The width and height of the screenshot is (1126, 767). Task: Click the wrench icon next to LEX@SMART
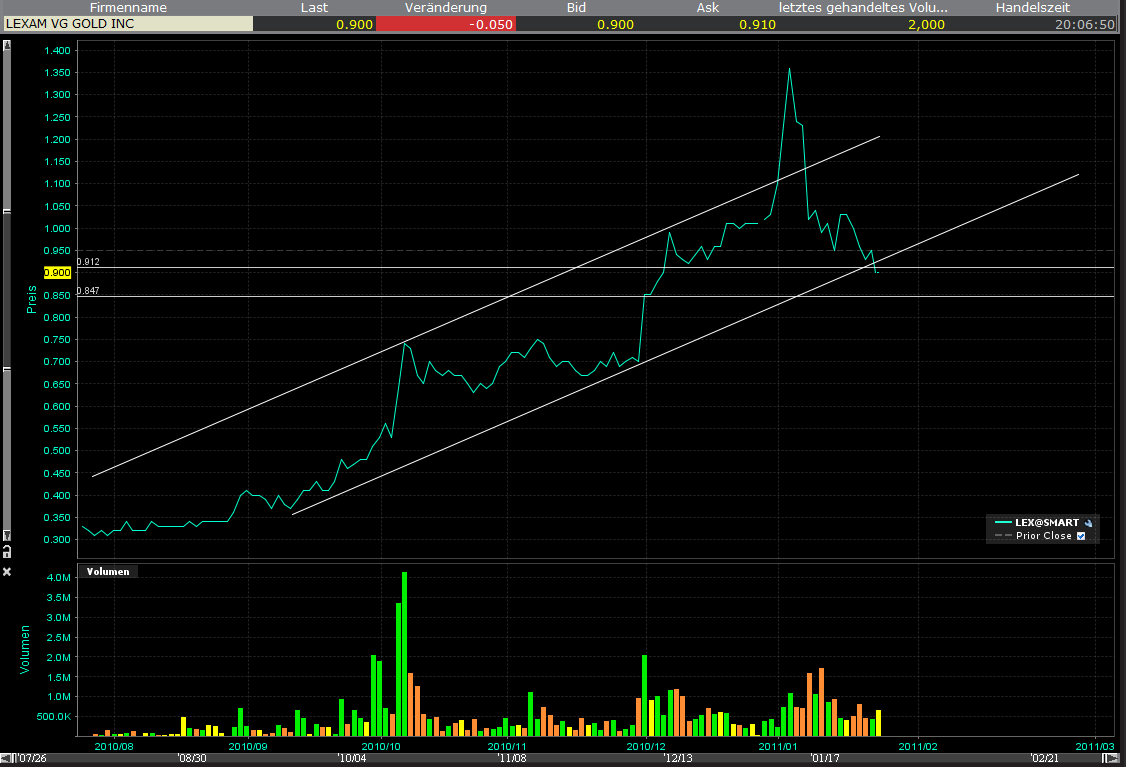click(x=1088, y=522)
